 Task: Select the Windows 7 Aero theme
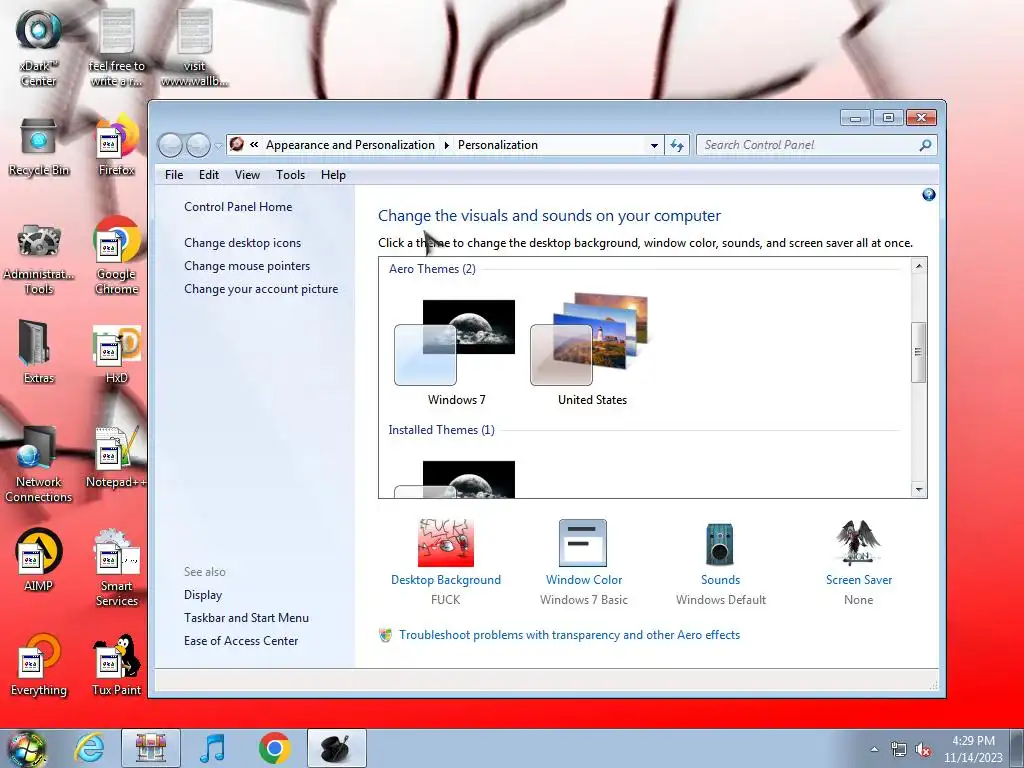456,352
